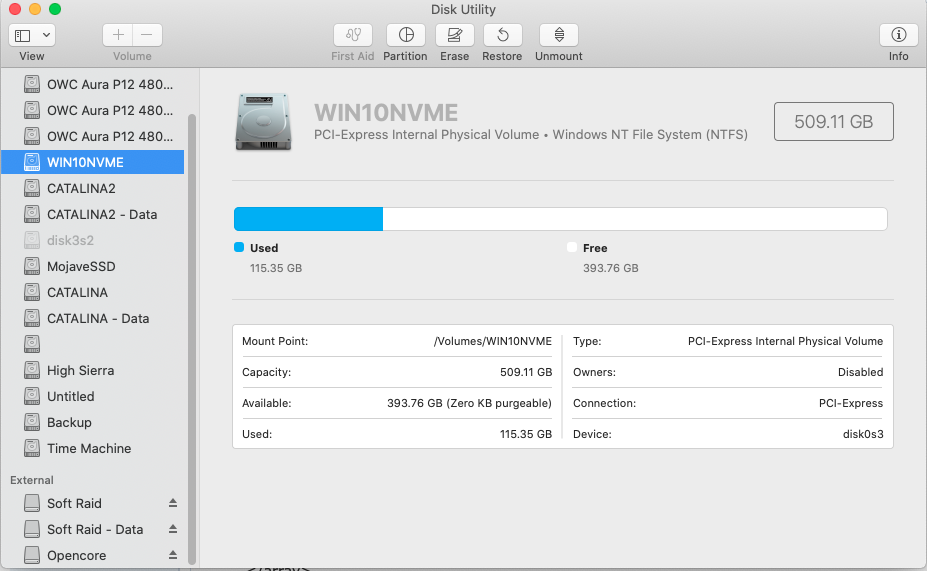Run First Aid from toolbar
Image resolution: width=927 pixels, height=571 pixels.
coord(353,35)
